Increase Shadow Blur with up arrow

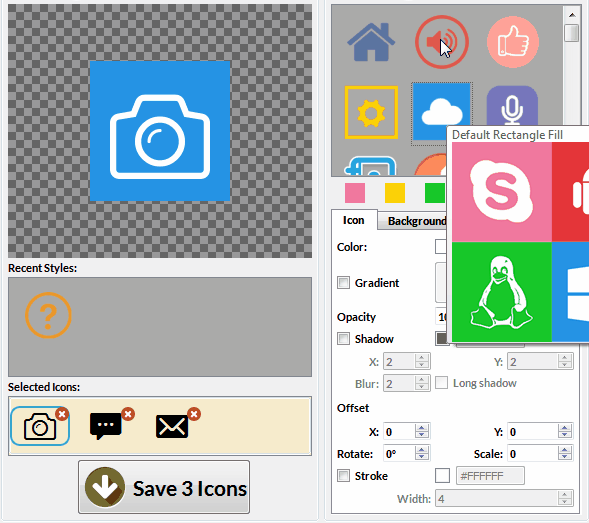point(422,380)
